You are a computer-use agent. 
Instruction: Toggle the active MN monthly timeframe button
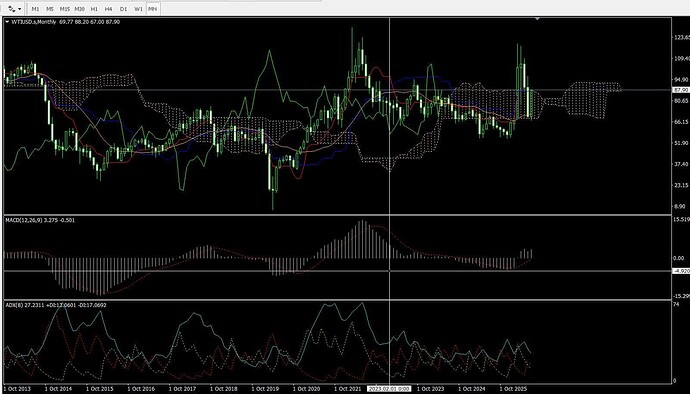(x=153, y=9)
